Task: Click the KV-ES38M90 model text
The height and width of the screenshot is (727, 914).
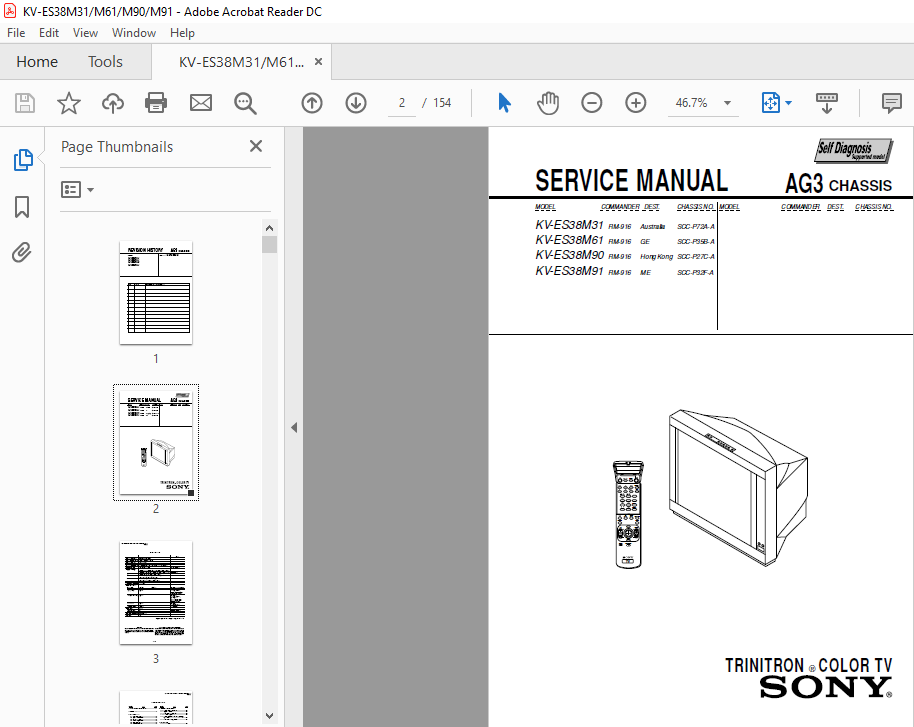Action: pyautogui.click(x=569, y=255)
